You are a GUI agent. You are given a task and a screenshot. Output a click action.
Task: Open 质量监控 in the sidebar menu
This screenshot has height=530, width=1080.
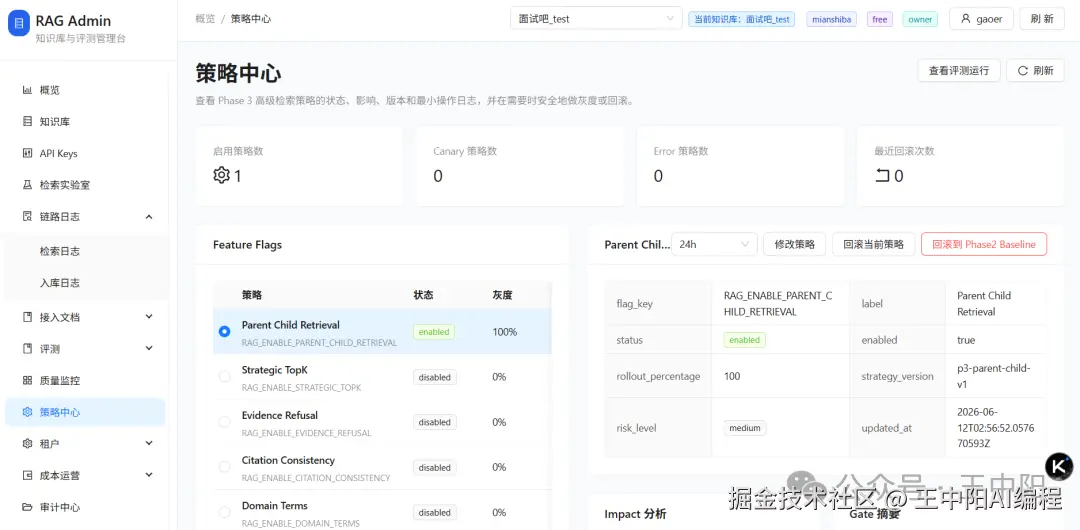click(85, 380)
